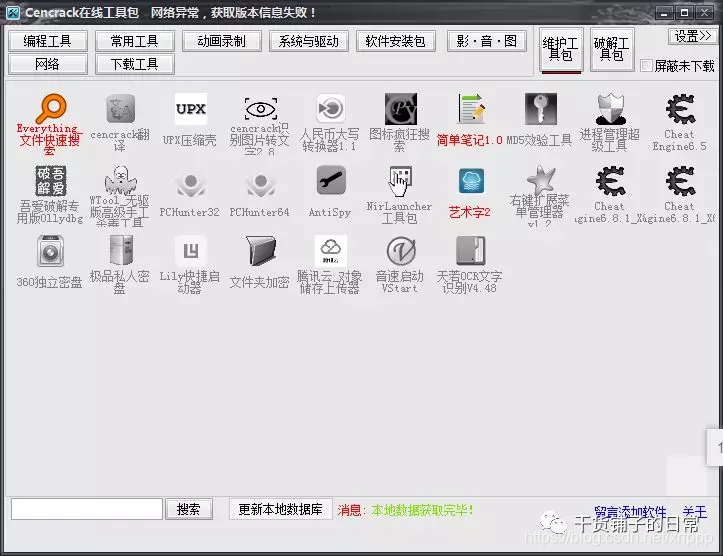Open 腾讯云对象储存上传器 icon
This screenshot has height=556, width=723.
pyautogui.click(x=331, y=251)
